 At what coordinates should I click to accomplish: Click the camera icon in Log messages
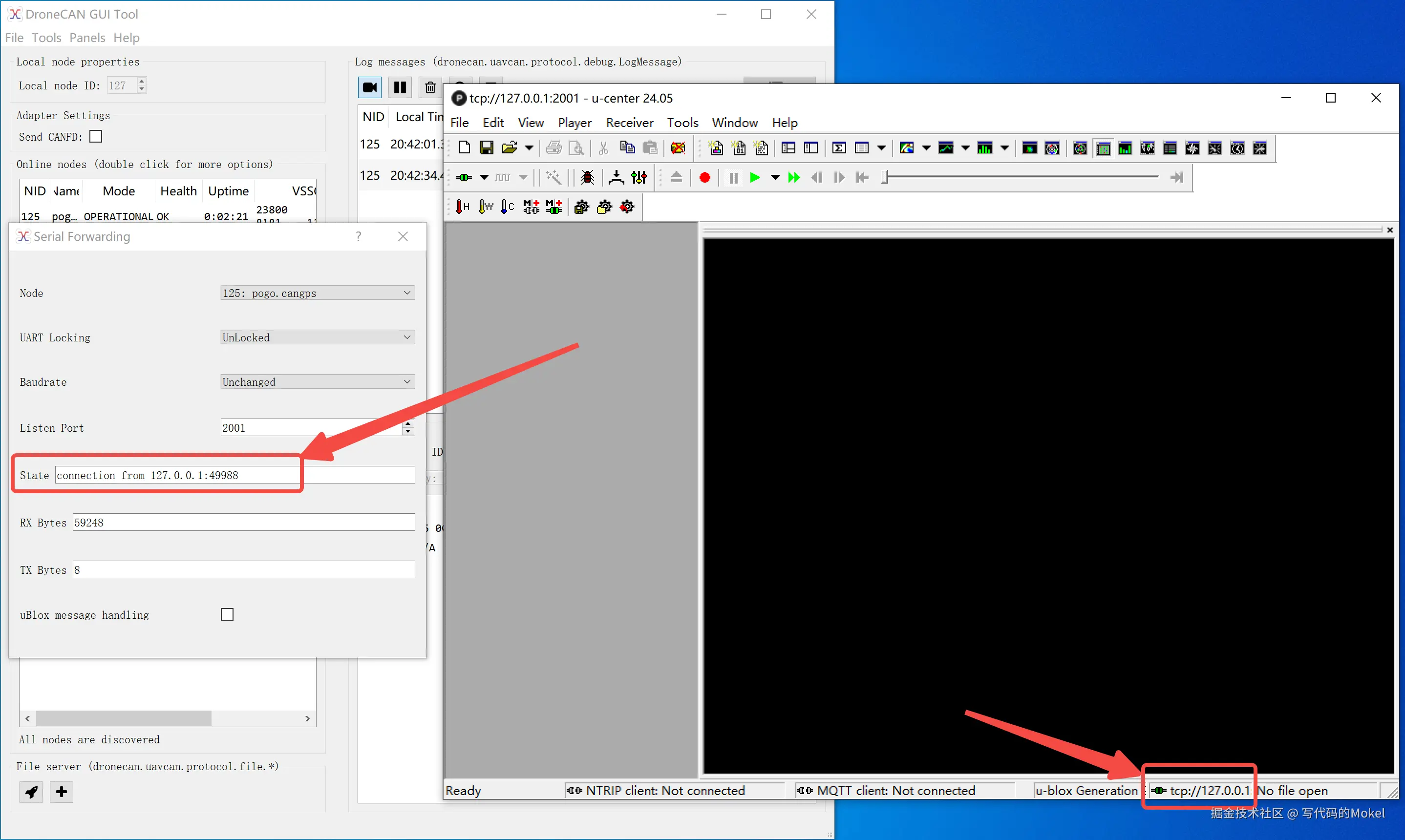370,88
